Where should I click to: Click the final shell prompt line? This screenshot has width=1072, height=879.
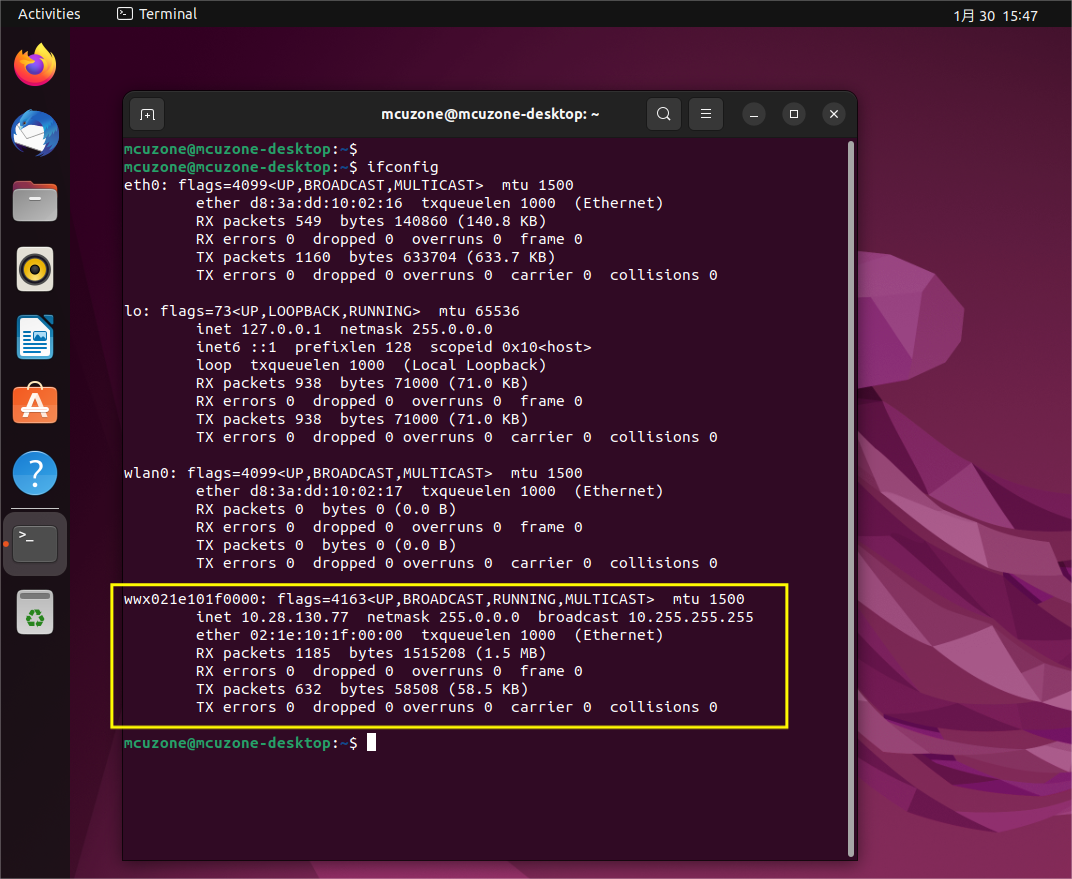250,743
